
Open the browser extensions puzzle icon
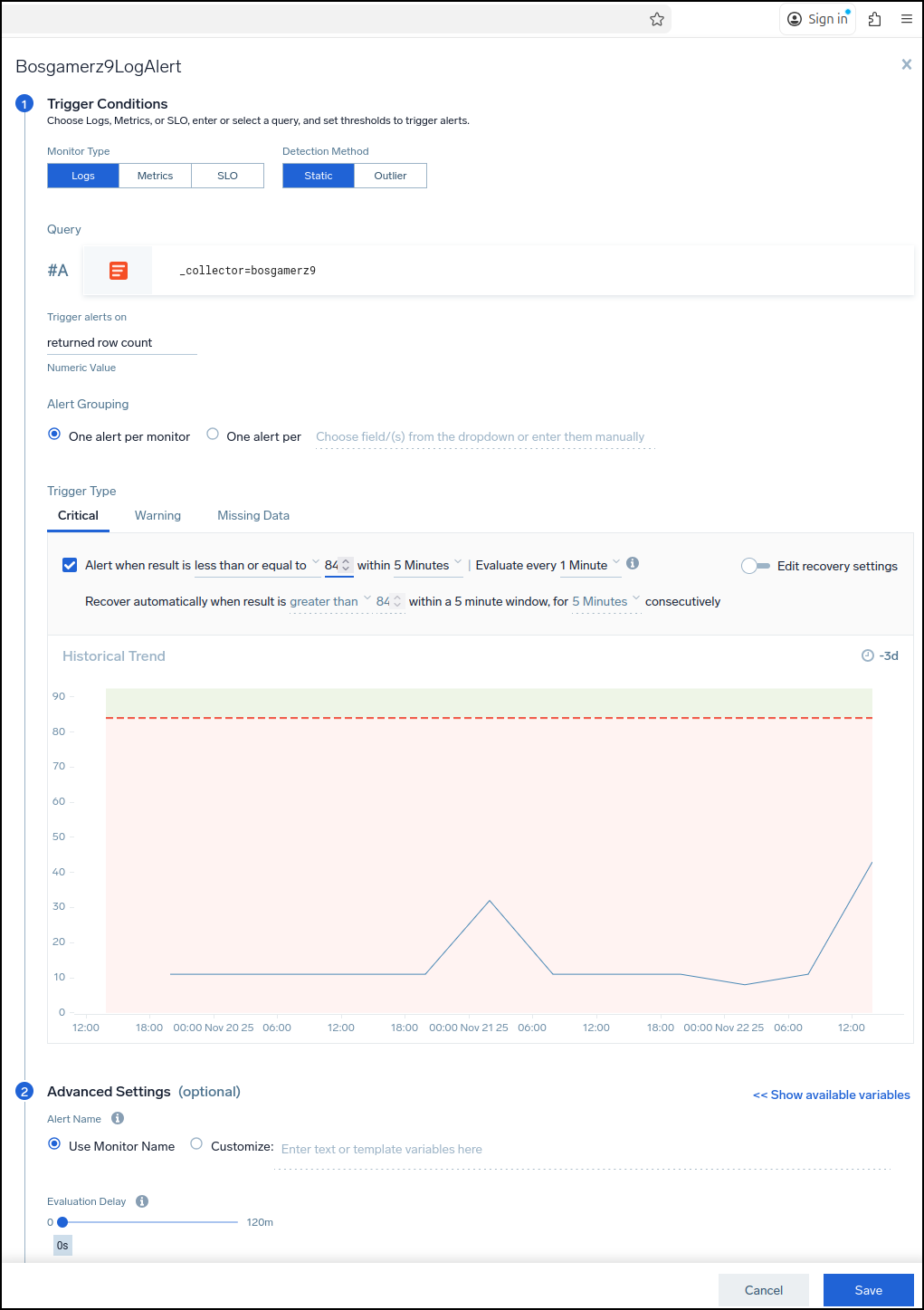874,19
